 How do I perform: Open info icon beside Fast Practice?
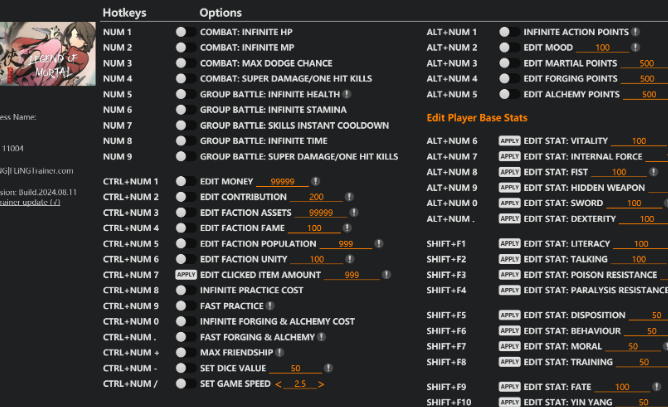tap(270, 306)
